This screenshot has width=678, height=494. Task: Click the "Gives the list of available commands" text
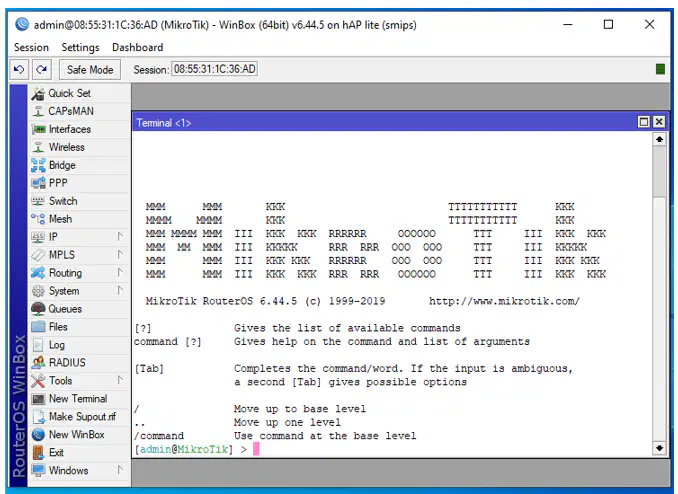click(x=347, y=328)
